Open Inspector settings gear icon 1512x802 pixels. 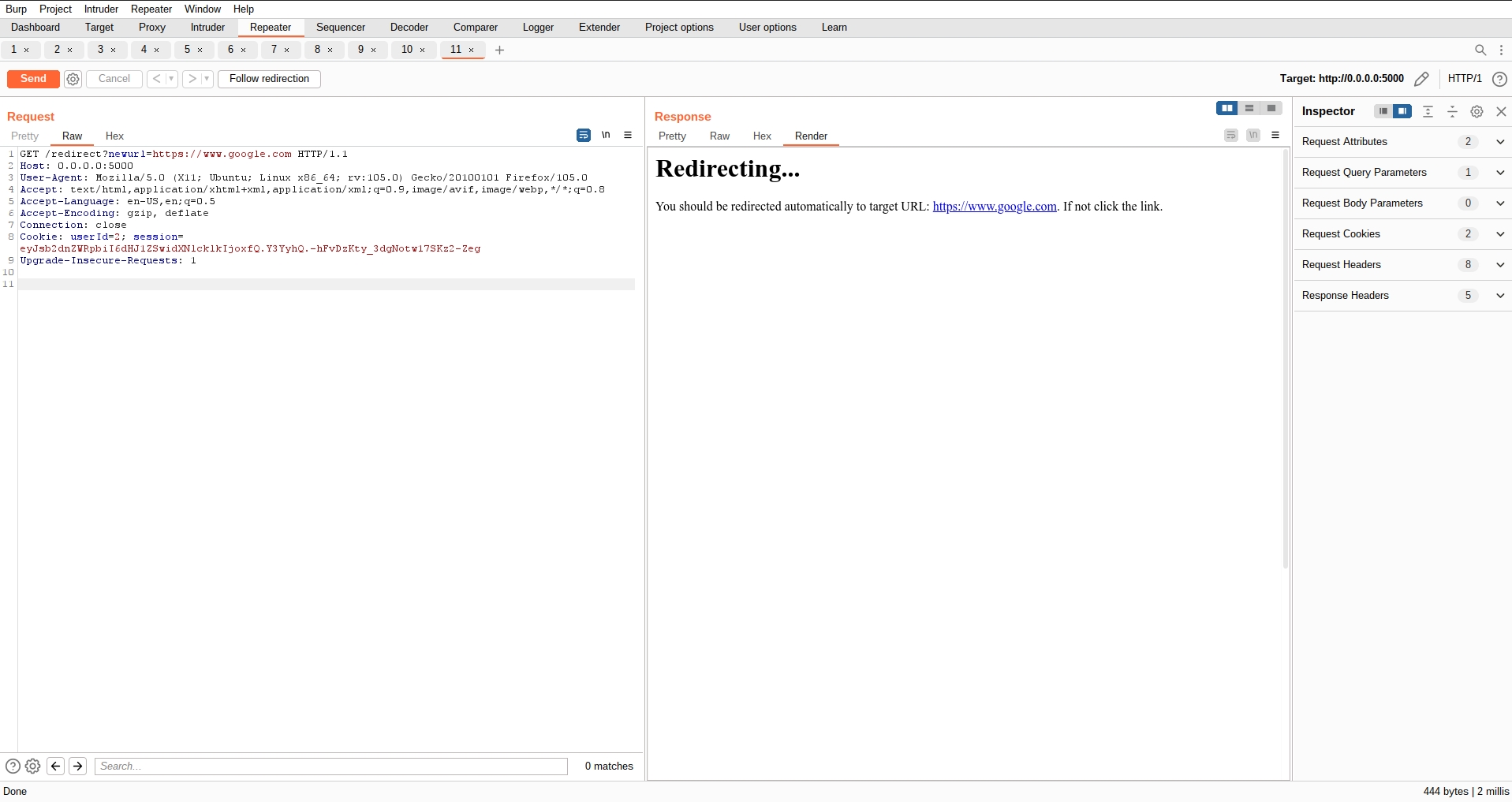(1477, 112)
